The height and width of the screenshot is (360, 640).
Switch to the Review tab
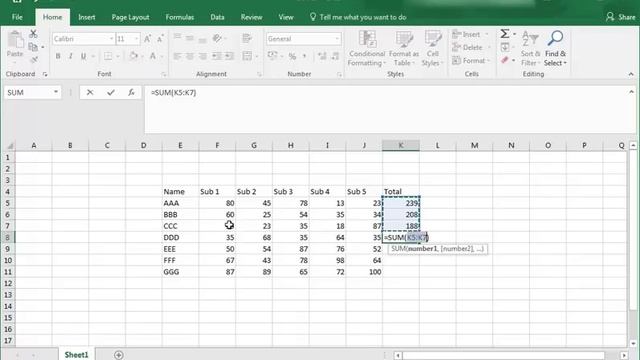[251, 17]
